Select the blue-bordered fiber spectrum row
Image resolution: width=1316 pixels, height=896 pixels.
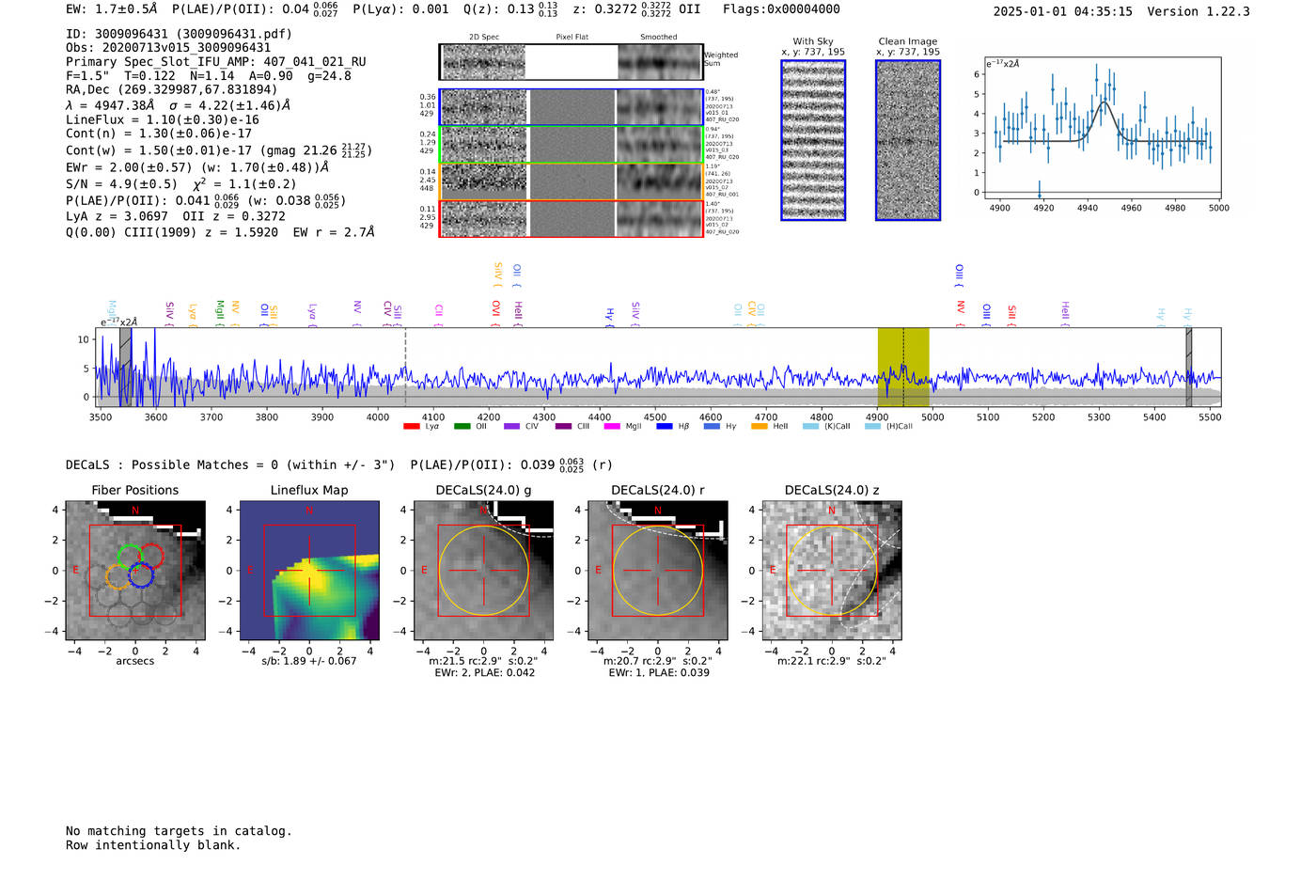(571, 107)
